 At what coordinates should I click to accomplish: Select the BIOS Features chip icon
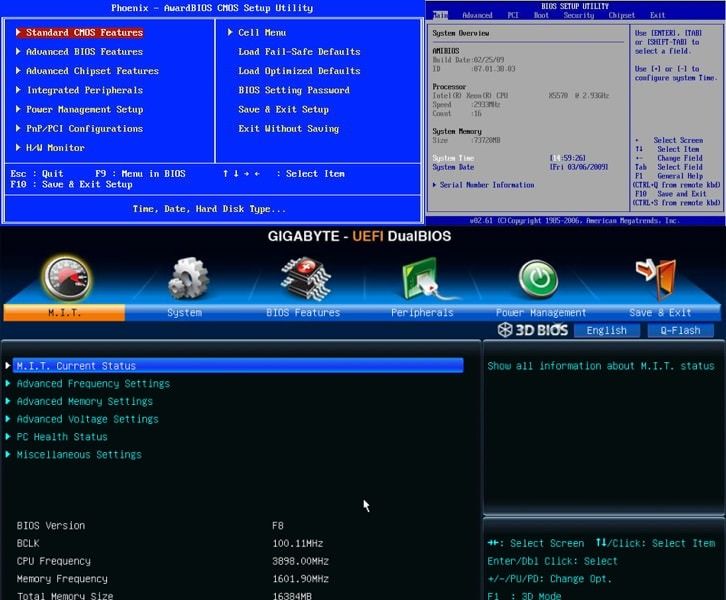pos(304,279)
